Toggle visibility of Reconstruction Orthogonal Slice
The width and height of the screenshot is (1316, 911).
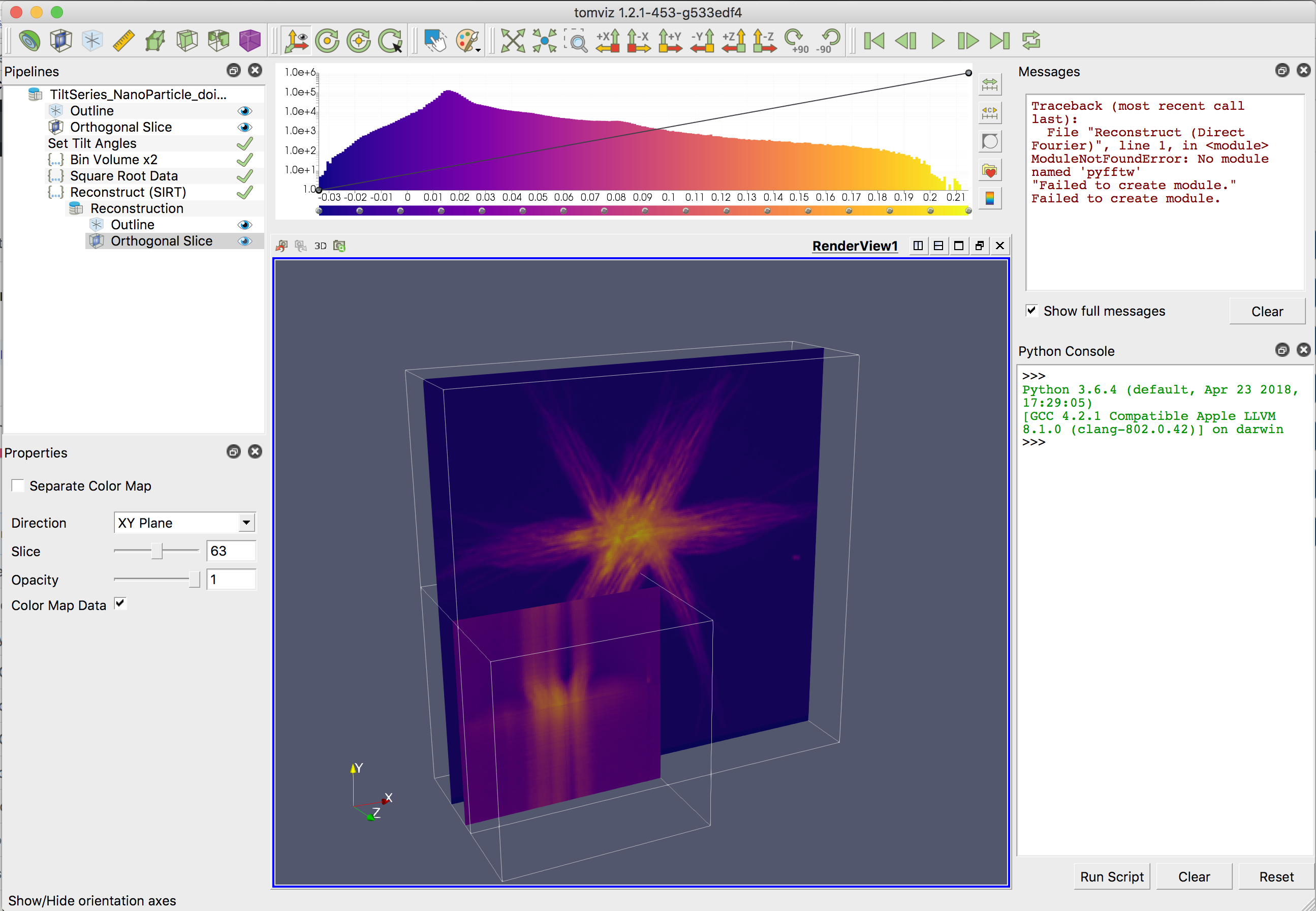point(245,241)
